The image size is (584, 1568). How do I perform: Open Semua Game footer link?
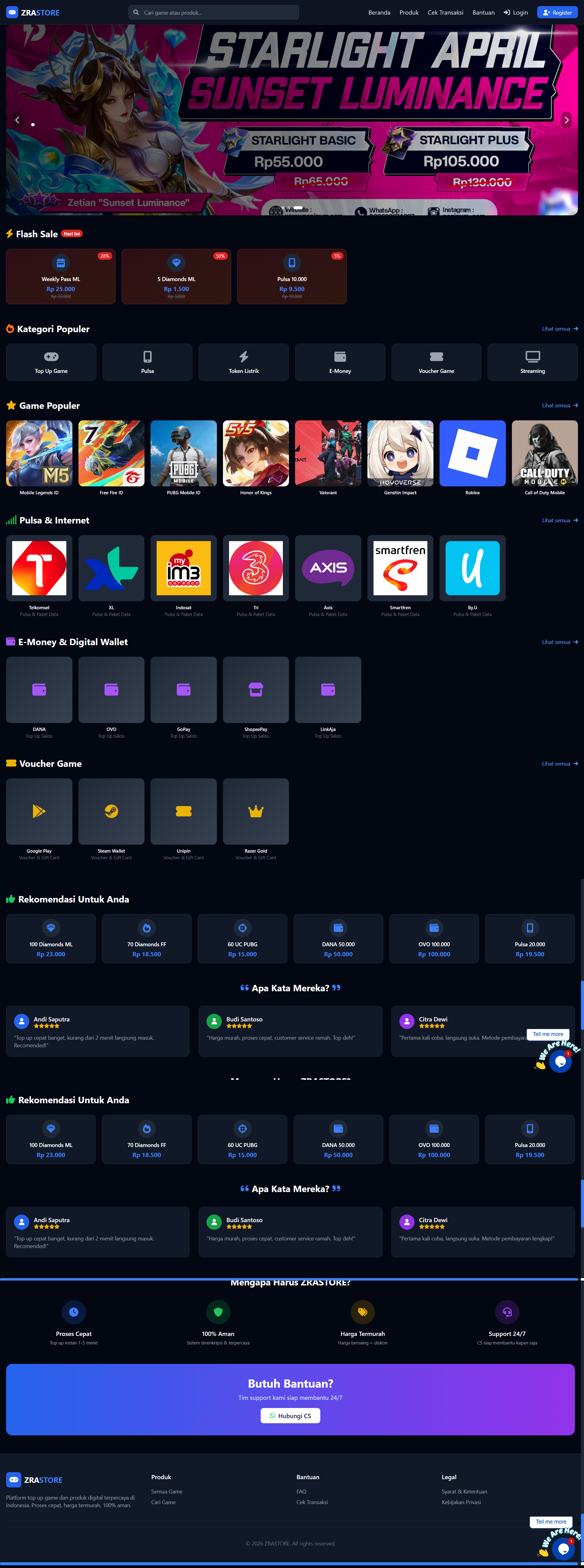[x=167, y=1492]
